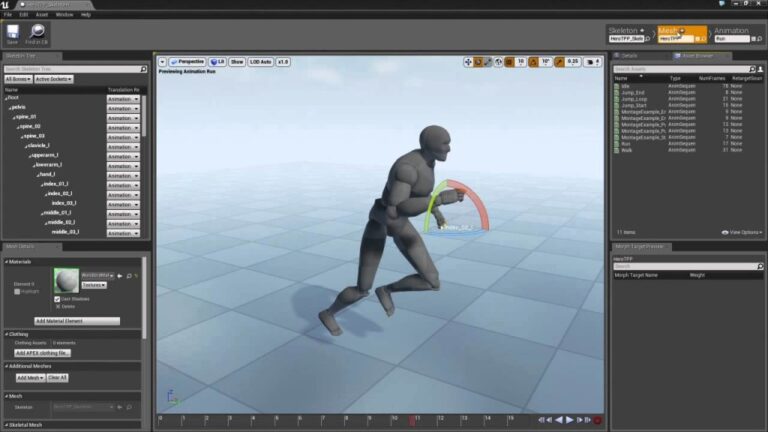
Task: Select the translate gizmo tool icon
Action: 469,62
